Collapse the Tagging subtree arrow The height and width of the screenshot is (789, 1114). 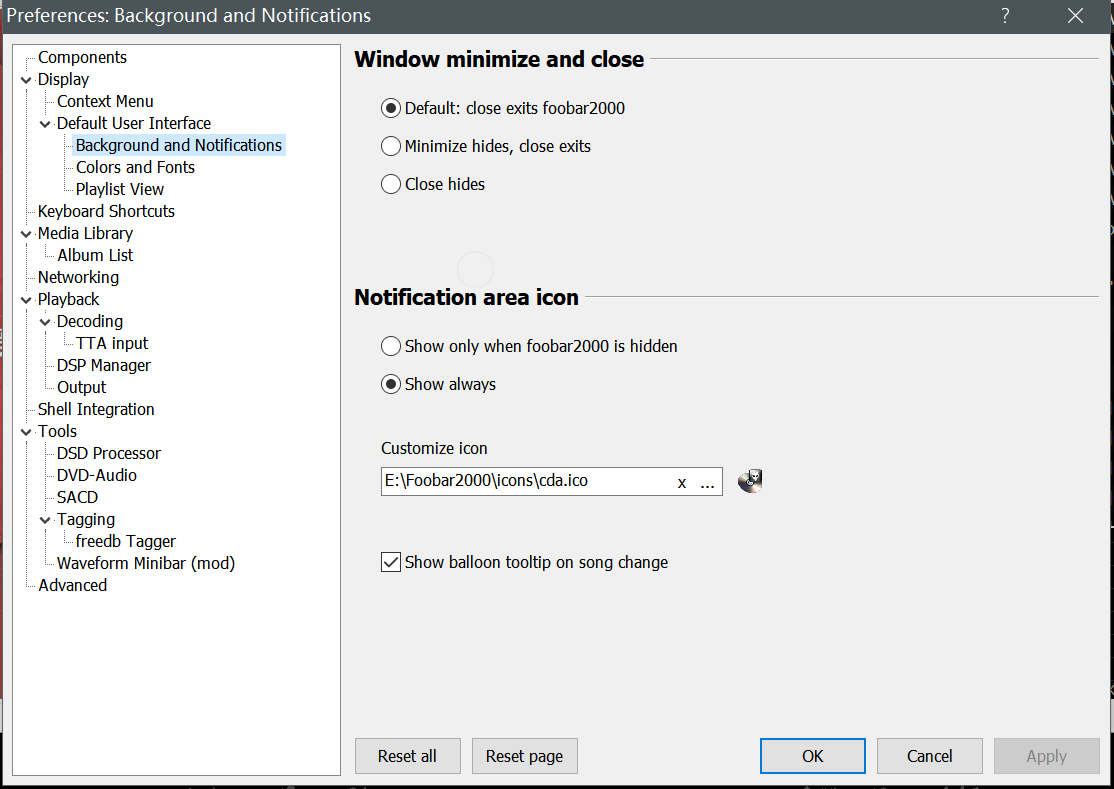(x=45, y=520)
